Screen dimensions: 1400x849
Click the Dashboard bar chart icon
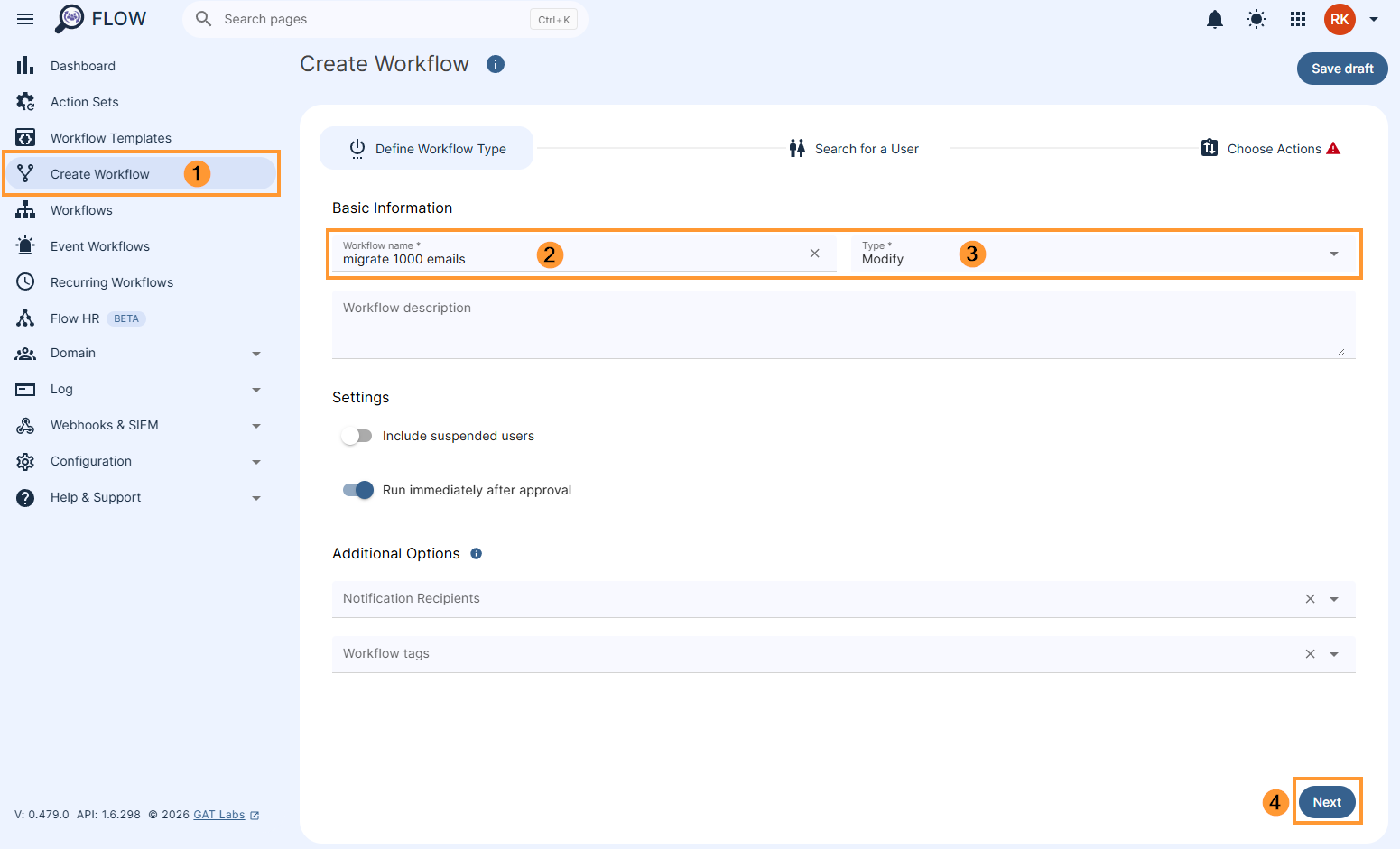(x=25, y=66)
